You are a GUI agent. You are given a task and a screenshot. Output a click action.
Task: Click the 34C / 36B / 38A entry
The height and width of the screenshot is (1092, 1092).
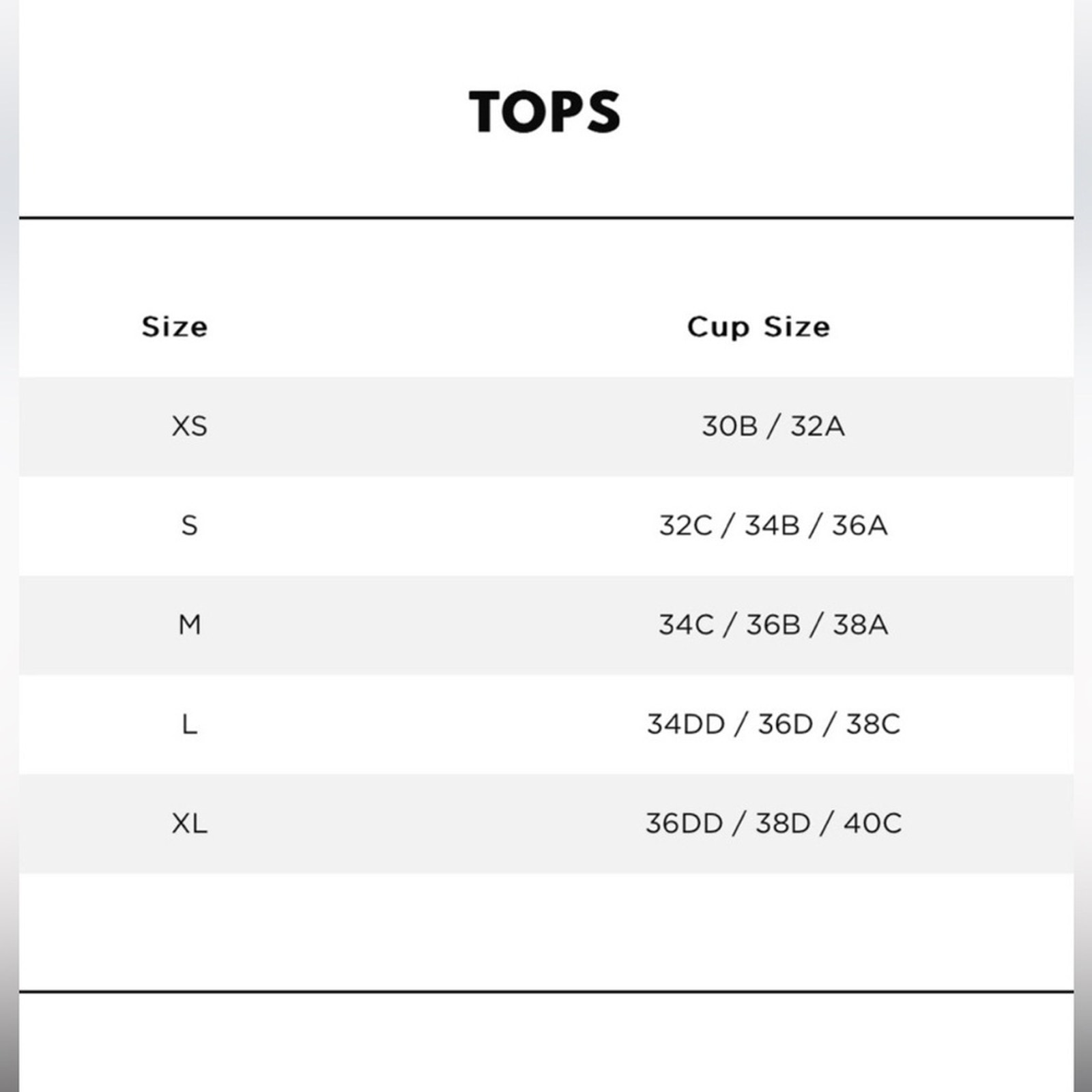(x=773, y=624)
